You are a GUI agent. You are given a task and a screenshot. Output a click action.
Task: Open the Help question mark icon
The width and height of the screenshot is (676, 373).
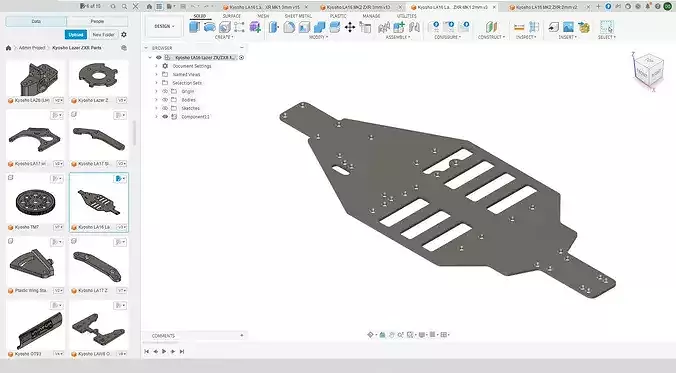(657, 6)
